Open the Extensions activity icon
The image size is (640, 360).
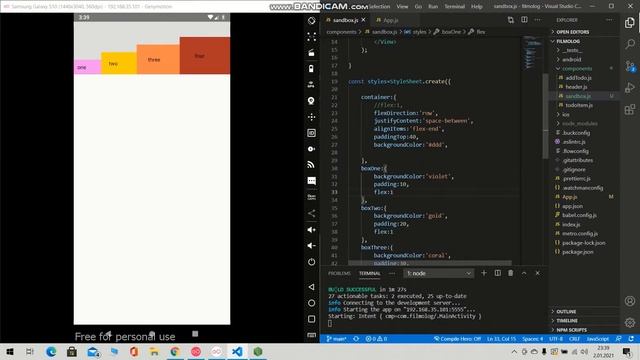[630, 109]
